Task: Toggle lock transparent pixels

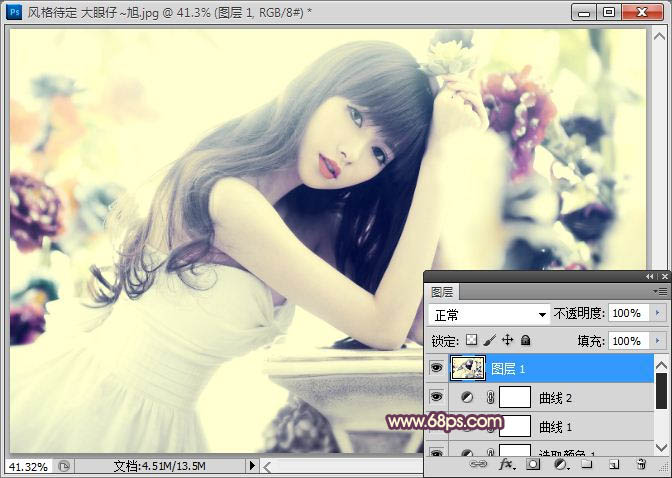Action: coord(473,341)
